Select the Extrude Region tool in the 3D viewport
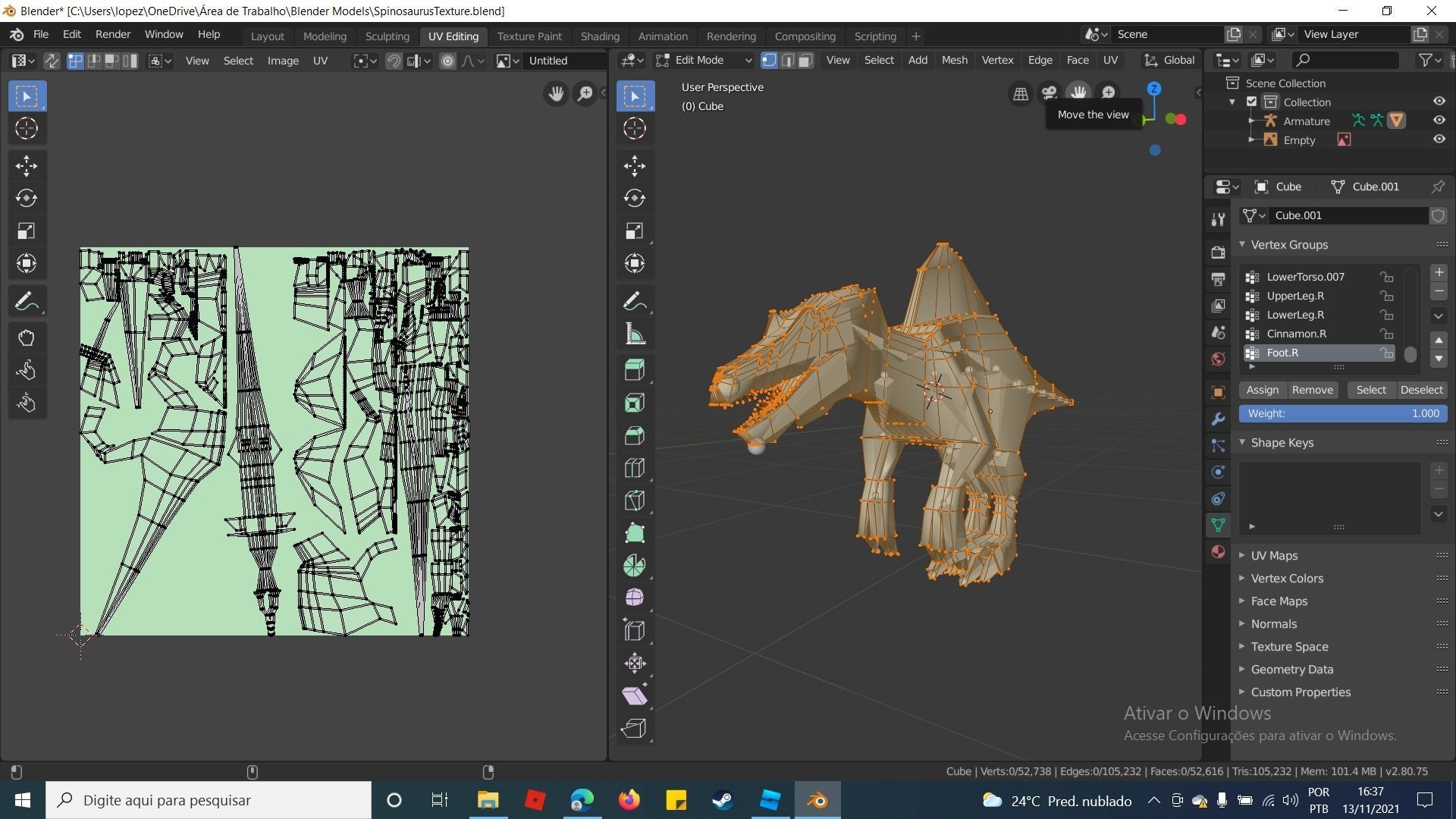Screen dimensions: 1456x819 click(635, 370)
